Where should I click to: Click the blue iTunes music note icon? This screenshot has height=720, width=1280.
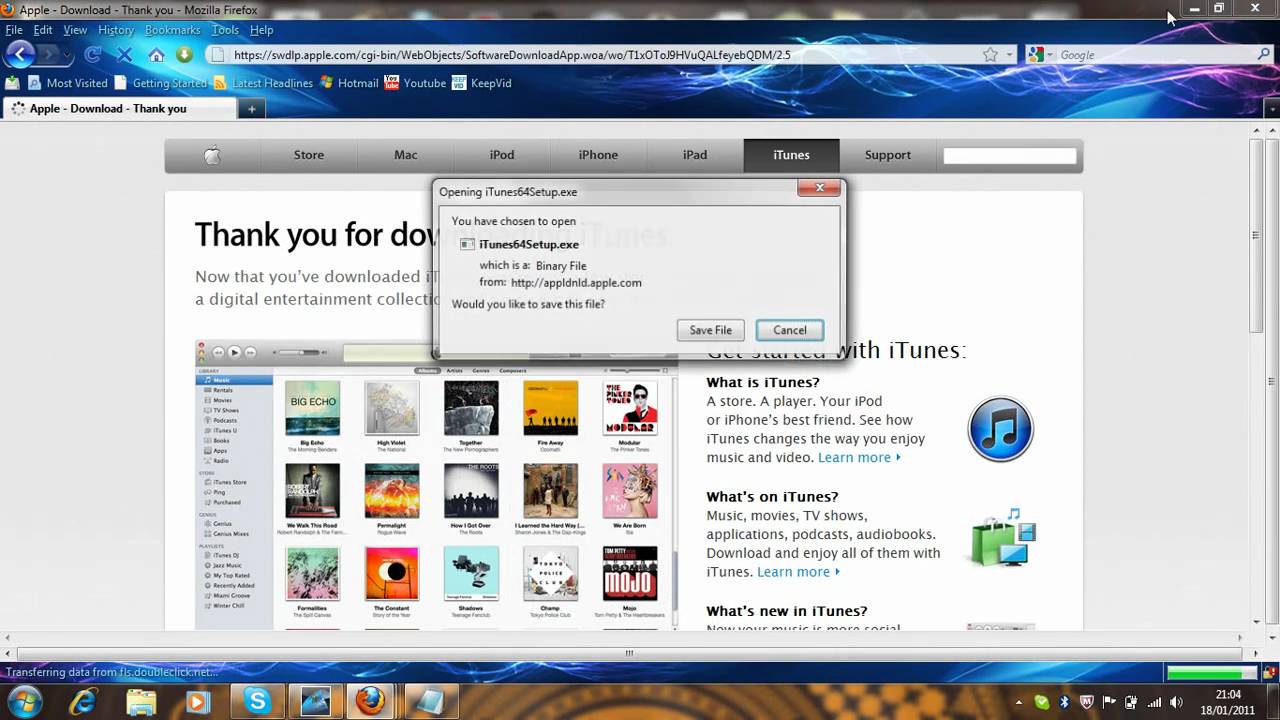[x=1000, y=429]
